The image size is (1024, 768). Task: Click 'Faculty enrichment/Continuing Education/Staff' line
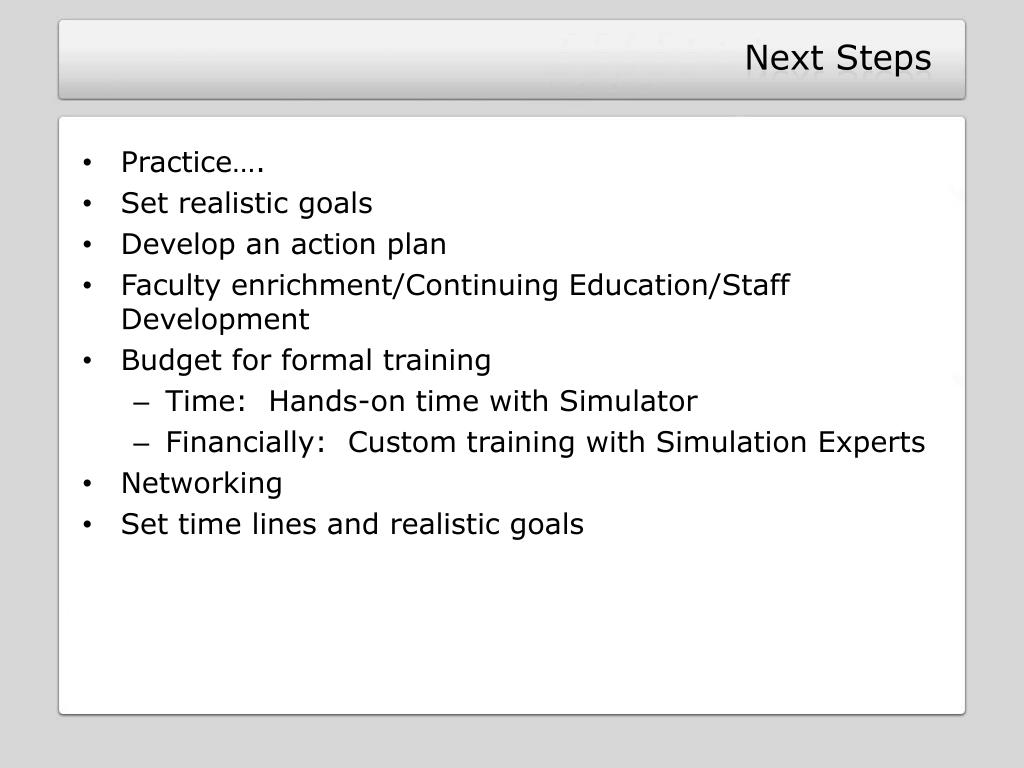456,285
